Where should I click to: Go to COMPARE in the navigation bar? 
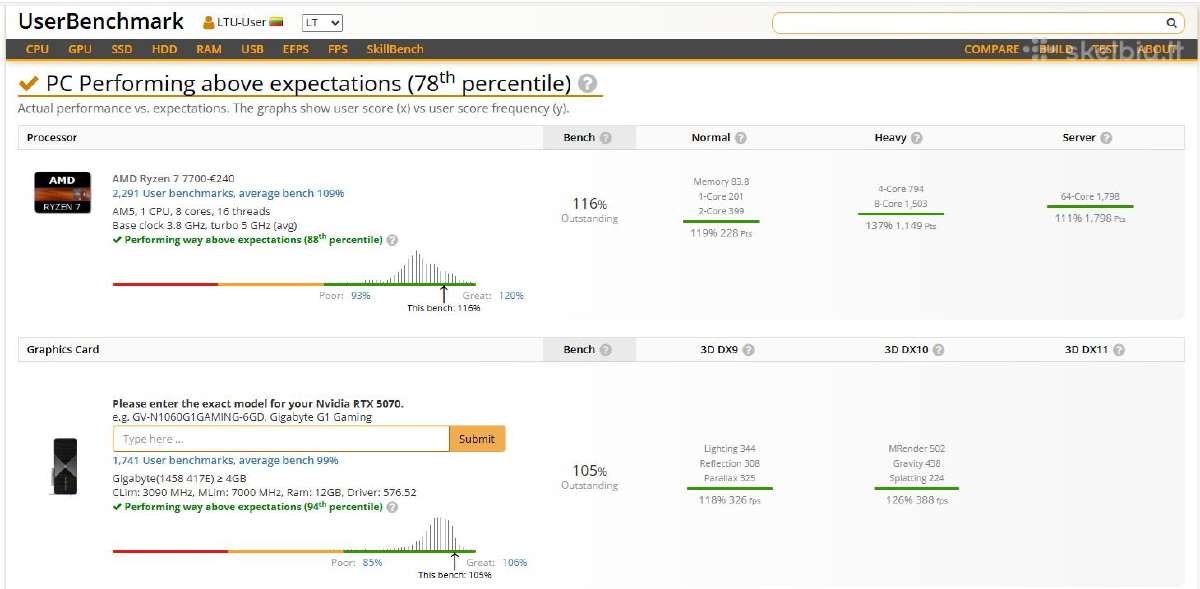[992, 49]
